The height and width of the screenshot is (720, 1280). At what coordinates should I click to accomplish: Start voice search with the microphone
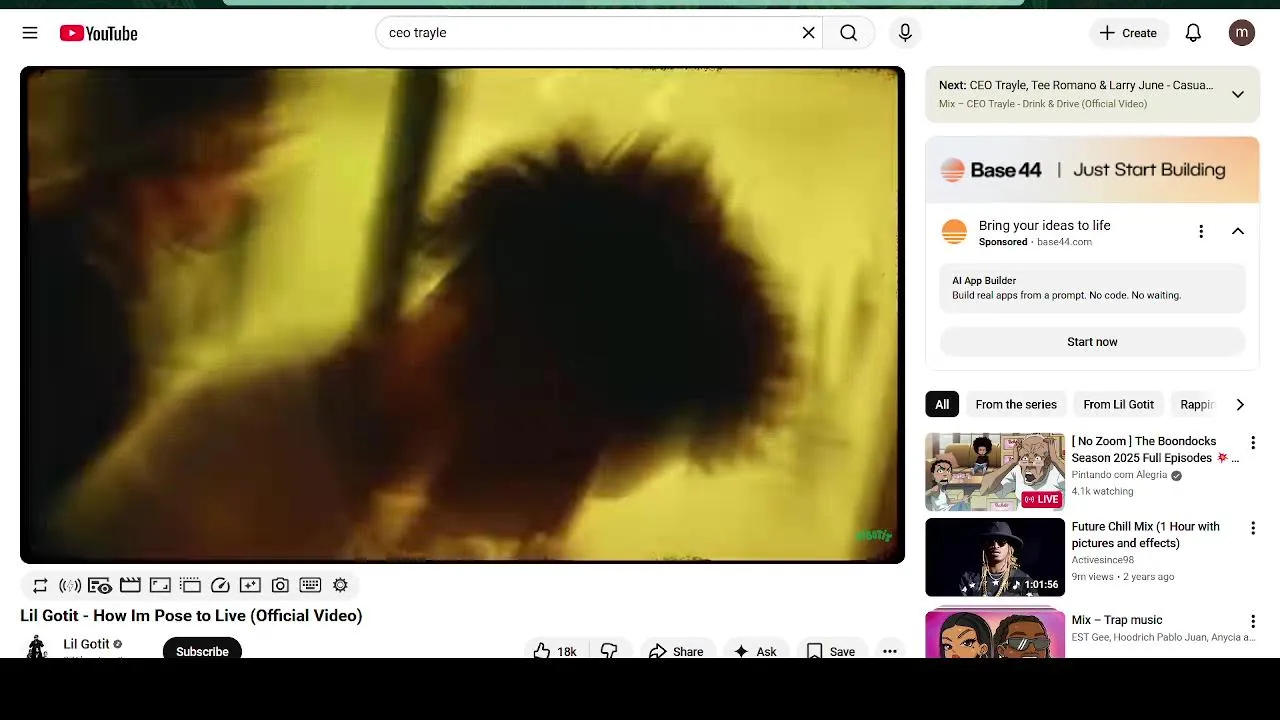[905, 33]
